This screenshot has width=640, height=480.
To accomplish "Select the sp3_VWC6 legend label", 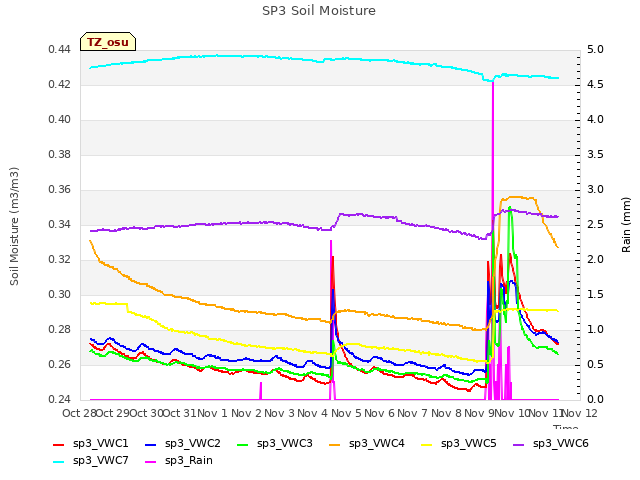I will [561, 444].
